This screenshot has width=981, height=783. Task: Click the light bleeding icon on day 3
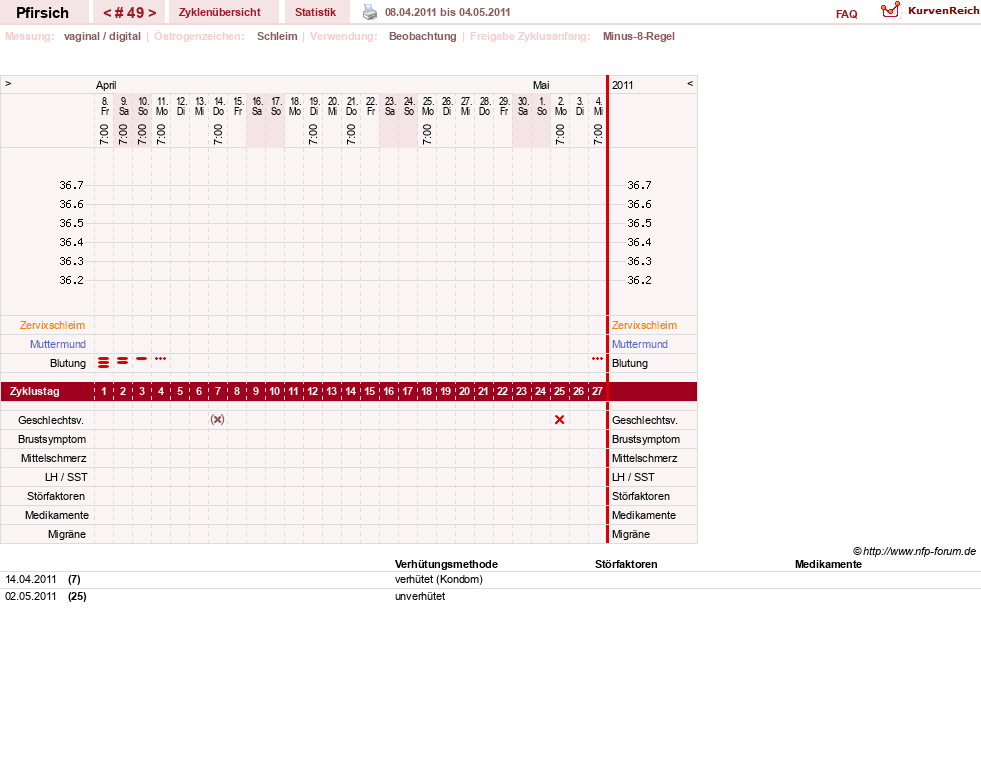141,358
